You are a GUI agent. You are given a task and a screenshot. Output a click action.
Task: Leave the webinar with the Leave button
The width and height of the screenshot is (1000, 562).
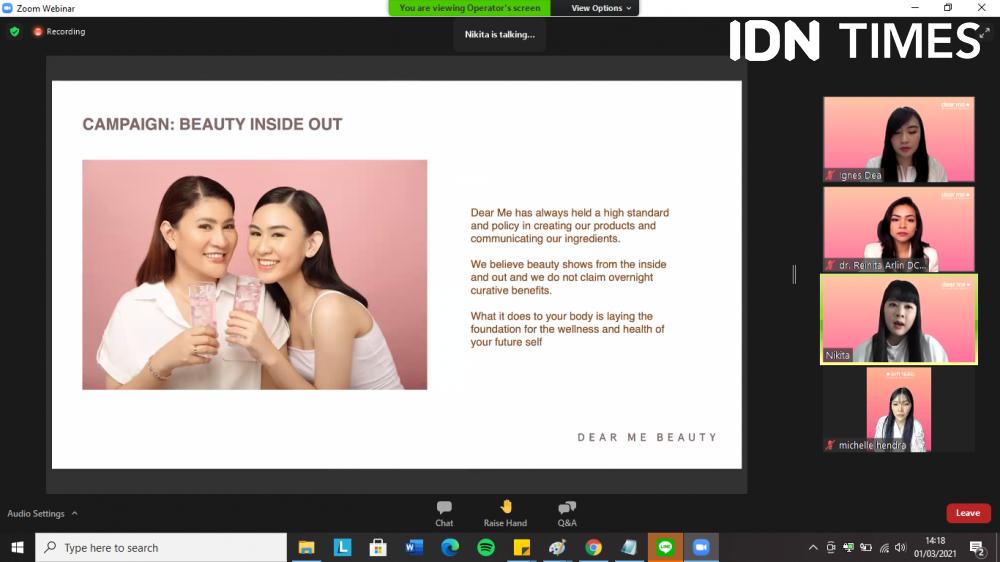[x=967, y=513]
